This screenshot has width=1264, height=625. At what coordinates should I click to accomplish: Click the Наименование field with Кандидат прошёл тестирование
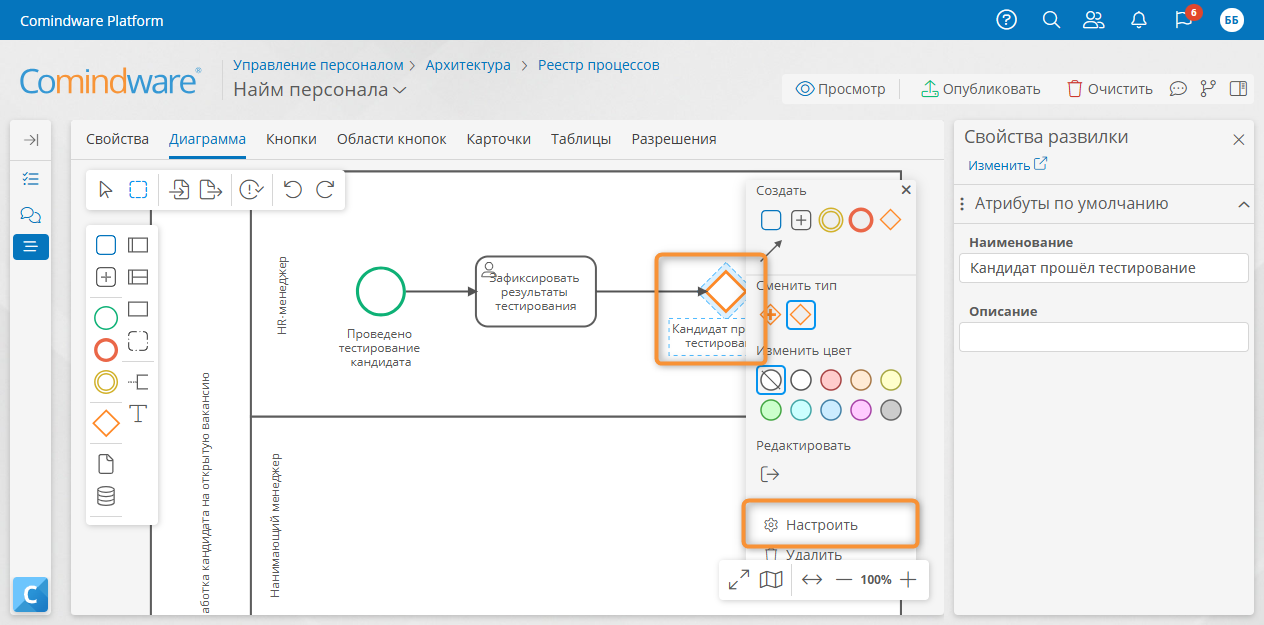click(x=1104, y=268)
